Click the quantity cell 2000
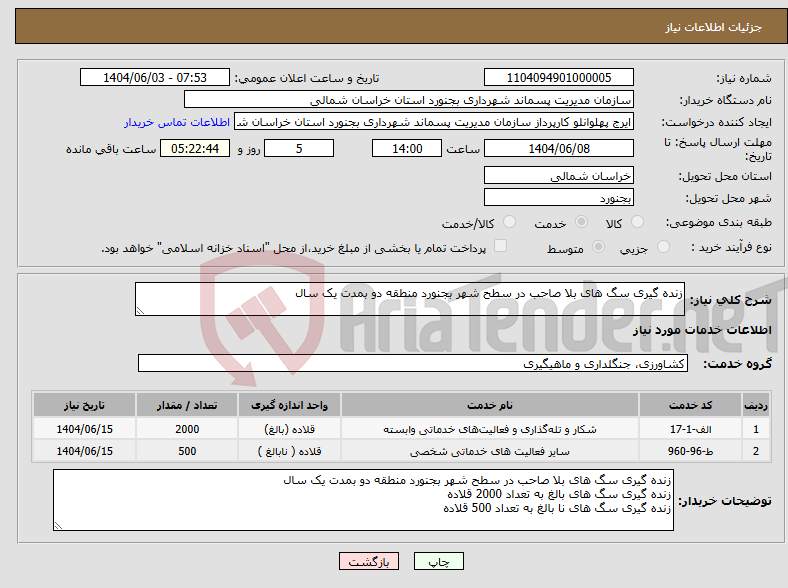 187,429
